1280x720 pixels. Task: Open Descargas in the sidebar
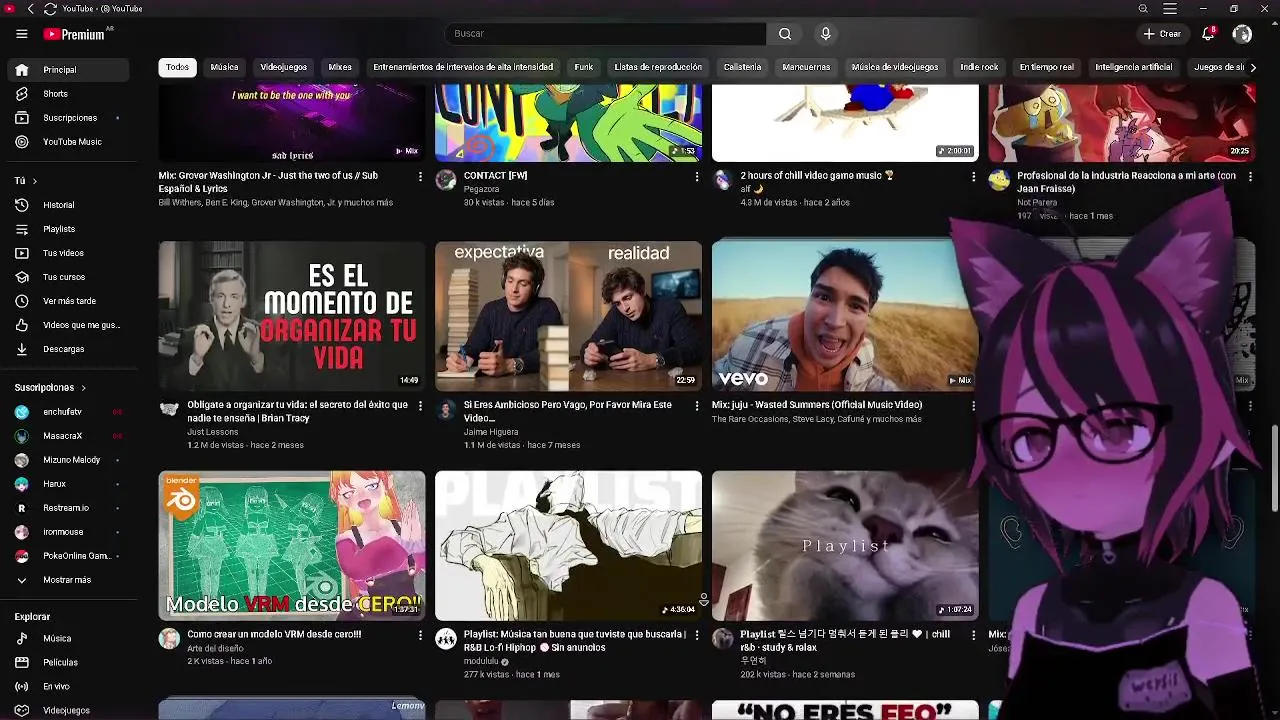[69, 349]
